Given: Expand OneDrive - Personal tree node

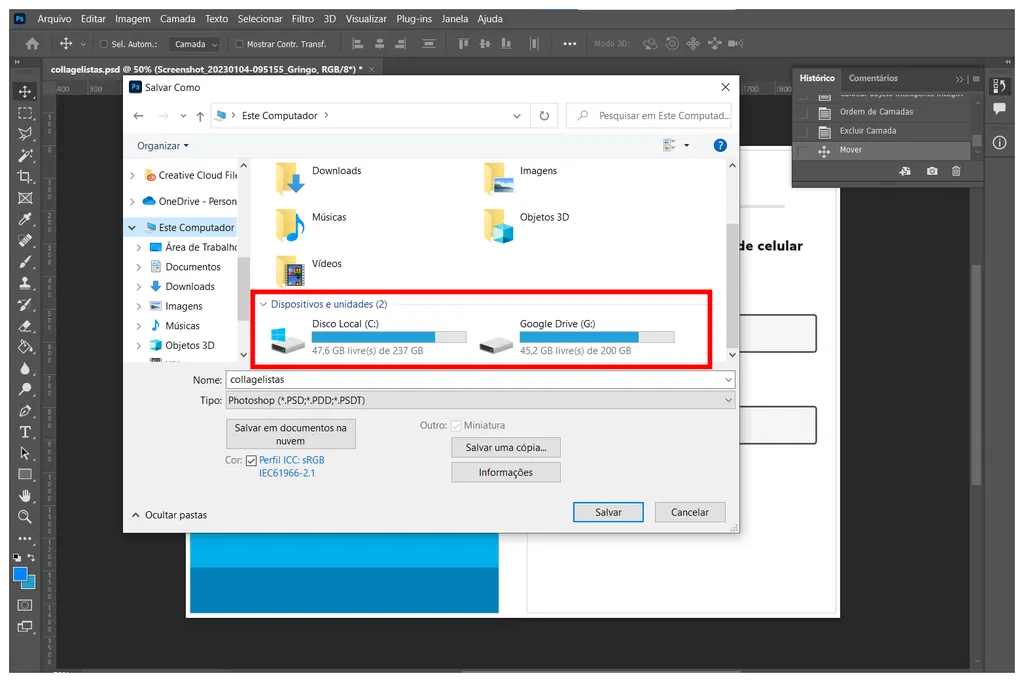Looking at the screenshot, I should [133, 201].
